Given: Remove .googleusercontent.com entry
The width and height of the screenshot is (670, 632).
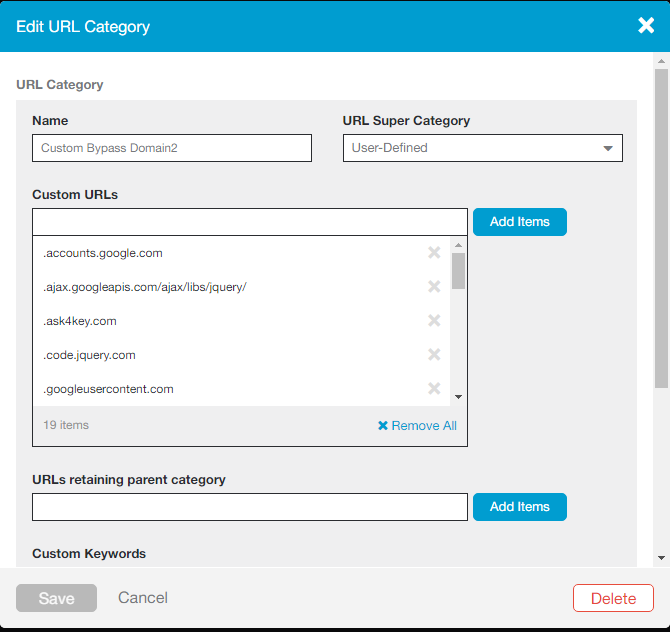Looking at the screenshot, I should (x=434, y=388).
